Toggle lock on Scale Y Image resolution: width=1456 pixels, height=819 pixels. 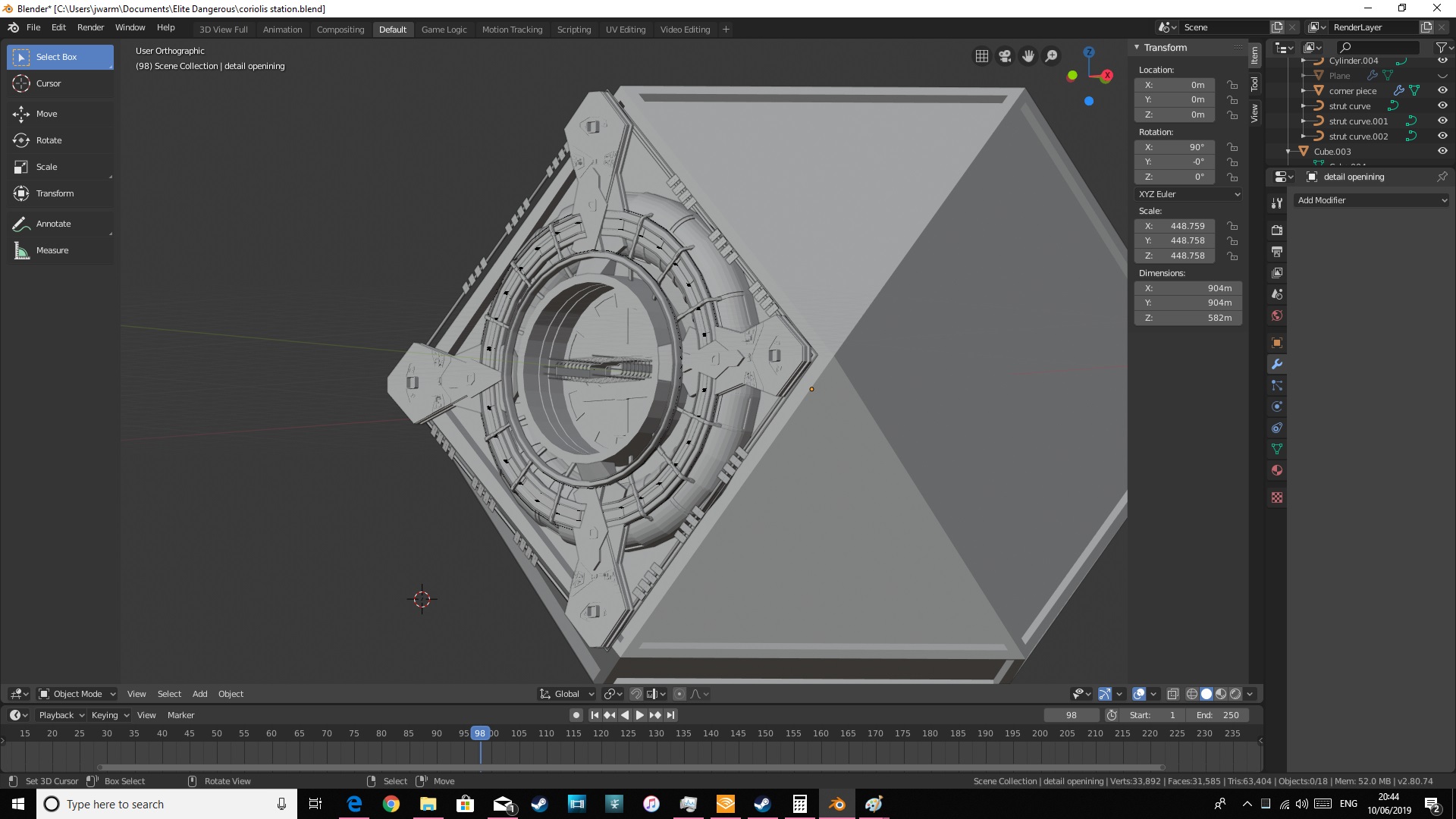pos(1232,240)
